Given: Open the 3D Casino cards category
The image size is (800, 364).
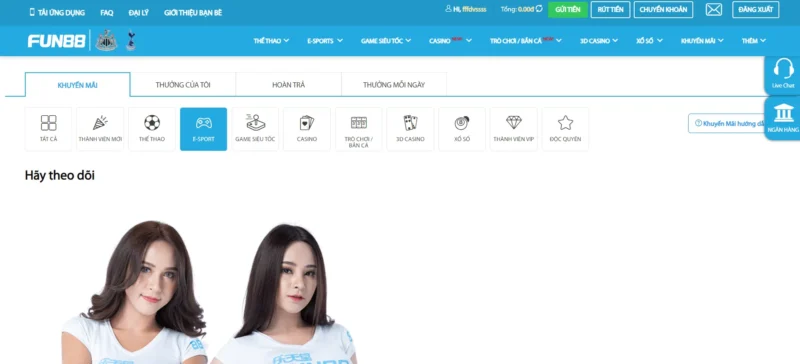Looking at the screenshot, I should (410, 129).
